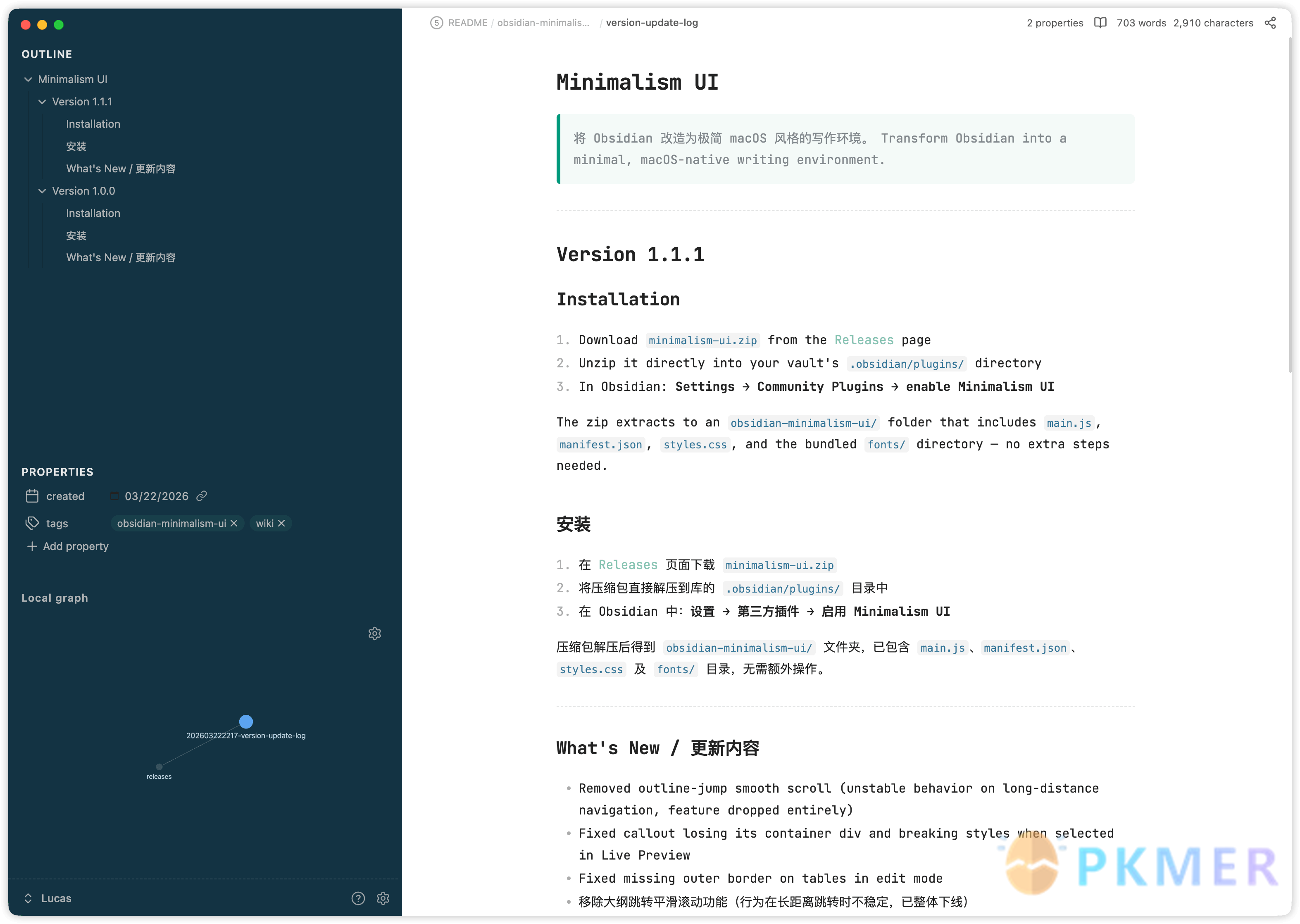Click the vertical scrollbar of the note

point(1290,205)
